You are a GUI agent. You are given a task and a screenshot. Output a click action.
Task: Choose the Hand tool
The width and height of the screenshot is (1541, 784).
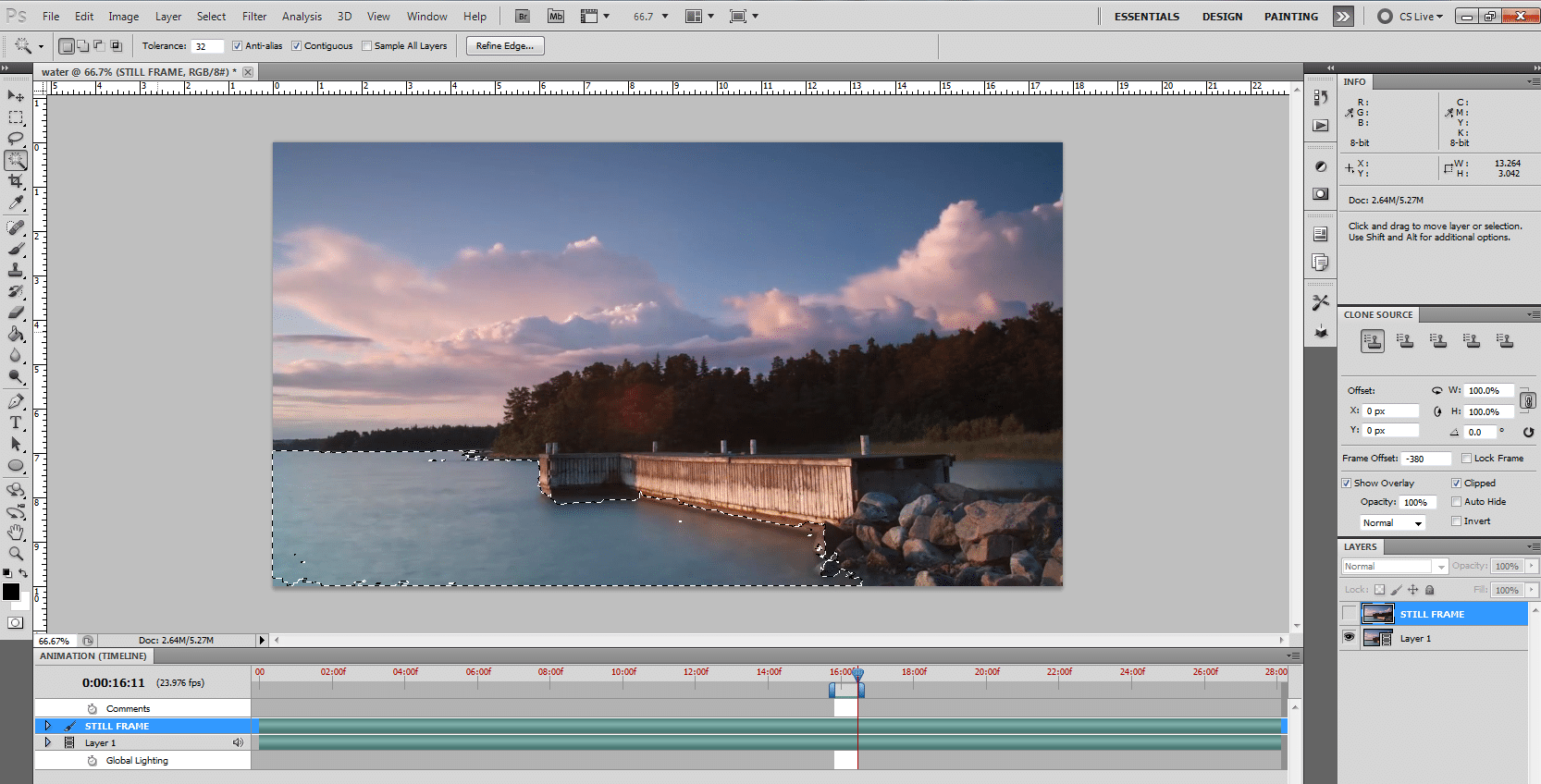coord(16,533)
